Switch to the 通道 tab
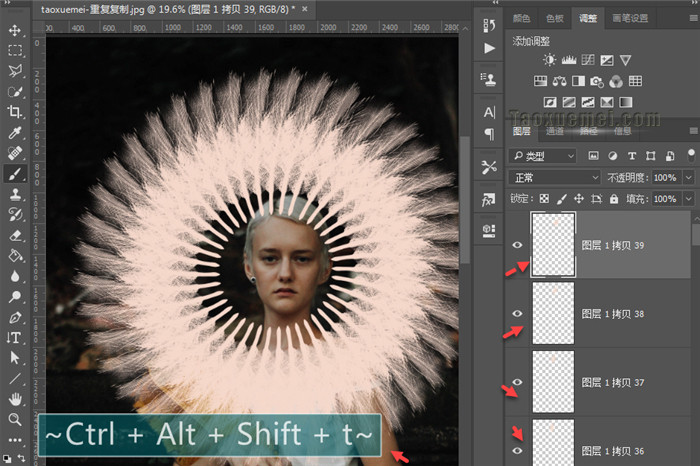Viewport: 700px width, 466px height. click(554, 131)
